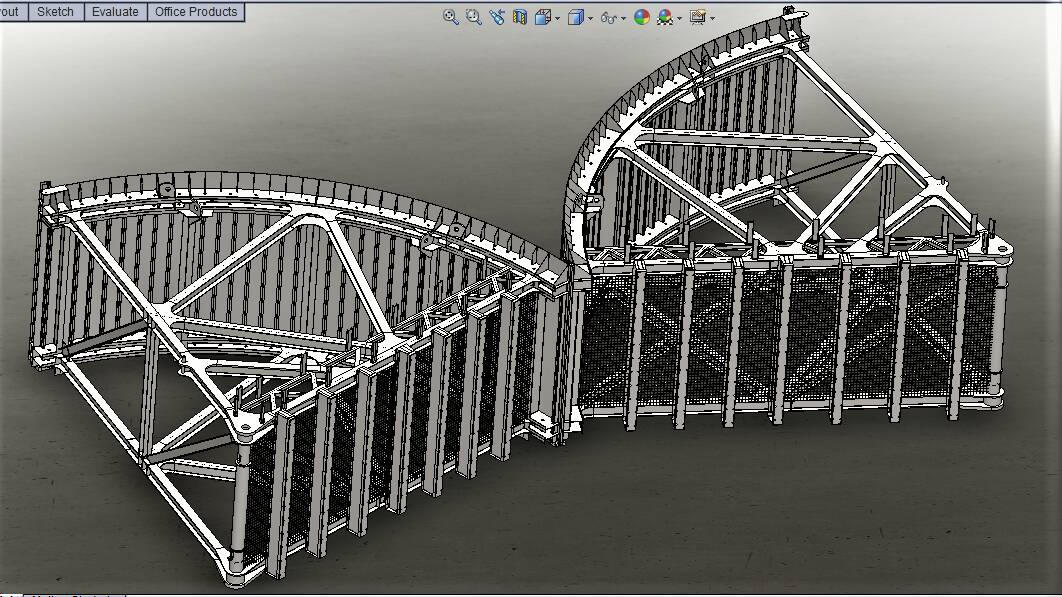Toggle Hide/Show Items glasses icon
The height and width of the screenshot is (597, 1062).
point(608,17)
